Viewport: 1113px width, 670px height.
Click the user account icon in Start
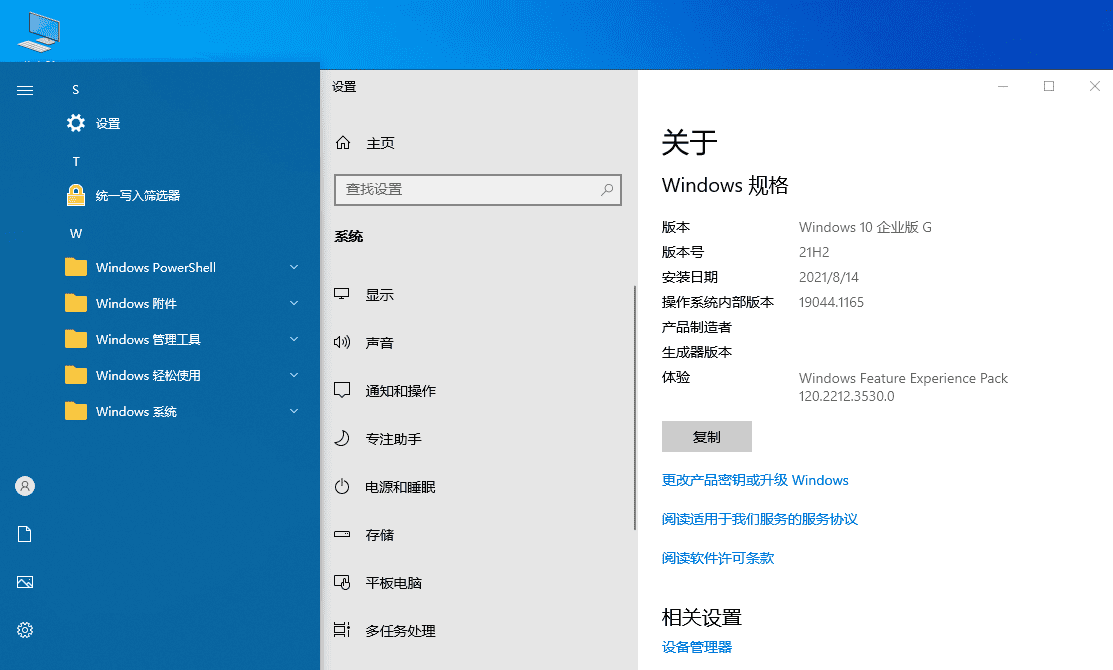pyautogui.click(x=25, y=486)
